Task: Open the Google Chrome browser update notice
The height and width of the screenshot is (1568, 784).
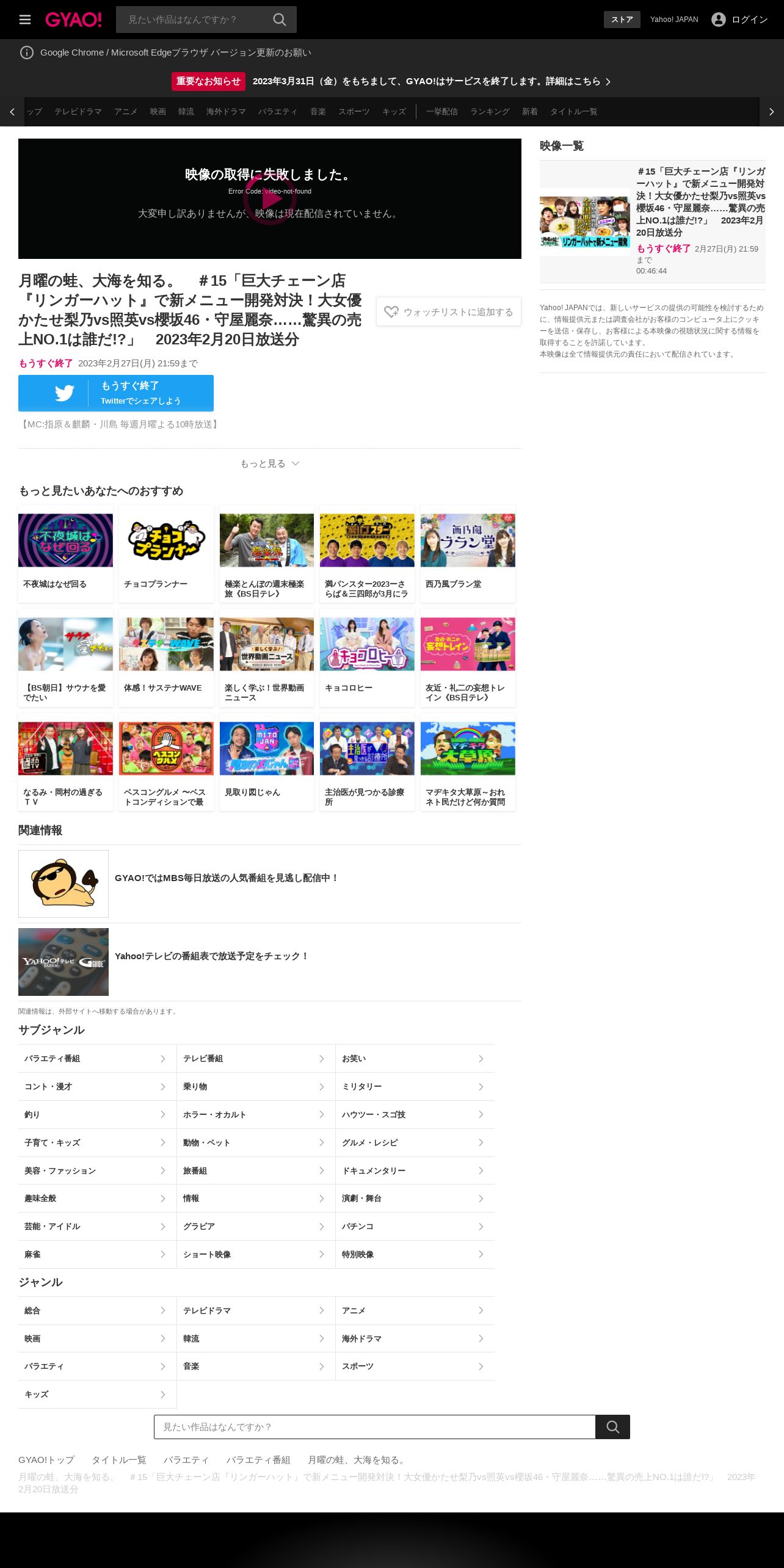Action: coord(176,53)
